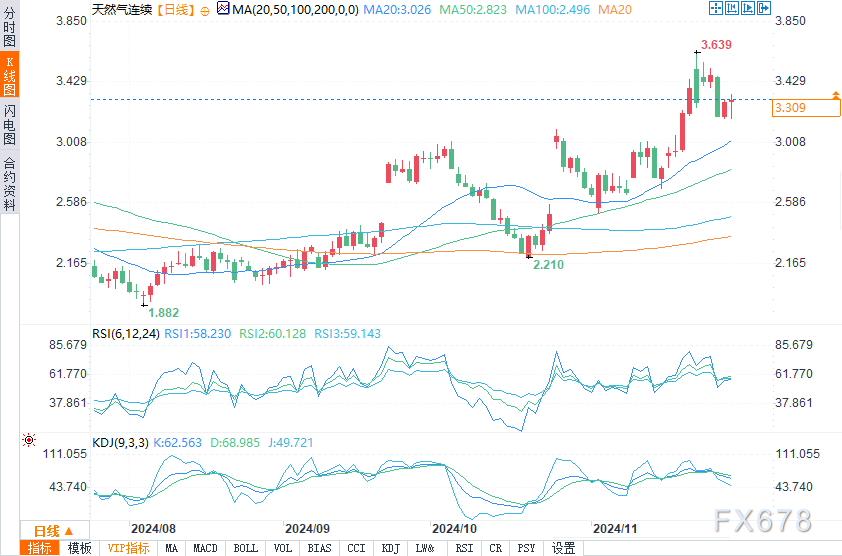Click the 设置 settings button
The height and width of the screenshot is (556, 842).
click(x=564, y=548)
